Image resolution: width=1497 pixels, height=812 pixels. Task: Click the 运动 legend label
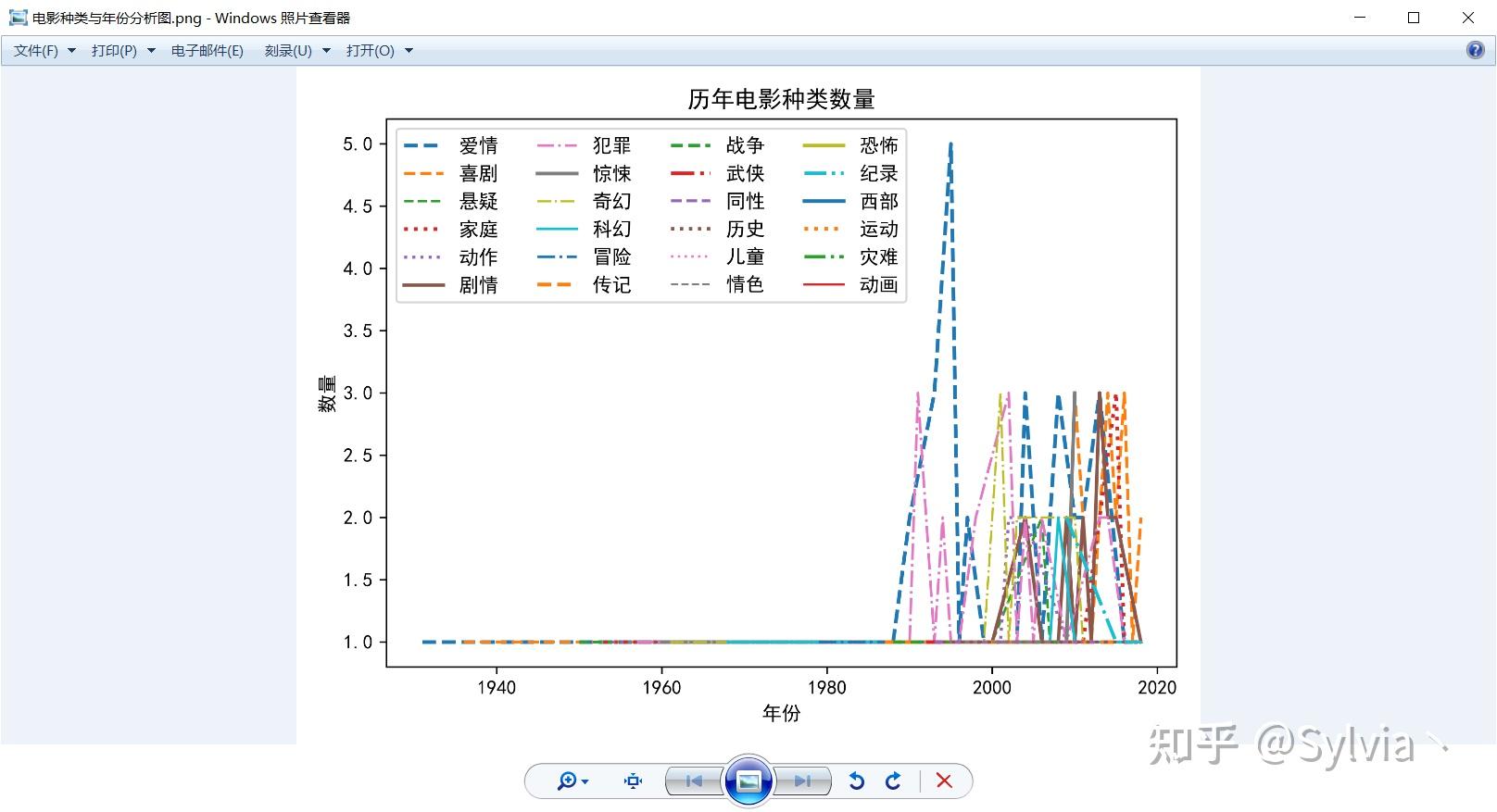click(x=879, y=229)
